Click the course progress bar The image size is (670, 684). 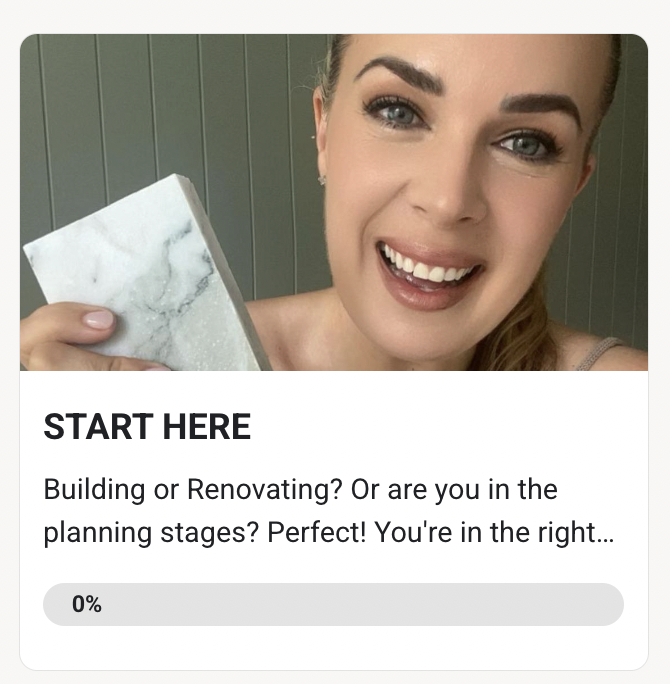coord(333,604)
